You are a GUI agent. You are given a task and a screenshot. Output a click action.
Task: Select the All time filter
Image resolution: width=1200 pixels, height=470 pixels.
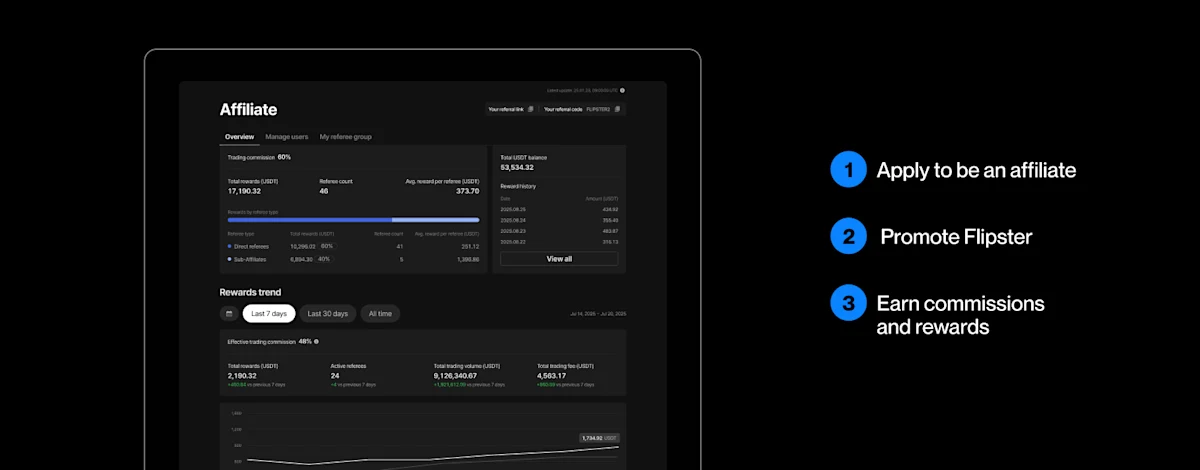380,314
